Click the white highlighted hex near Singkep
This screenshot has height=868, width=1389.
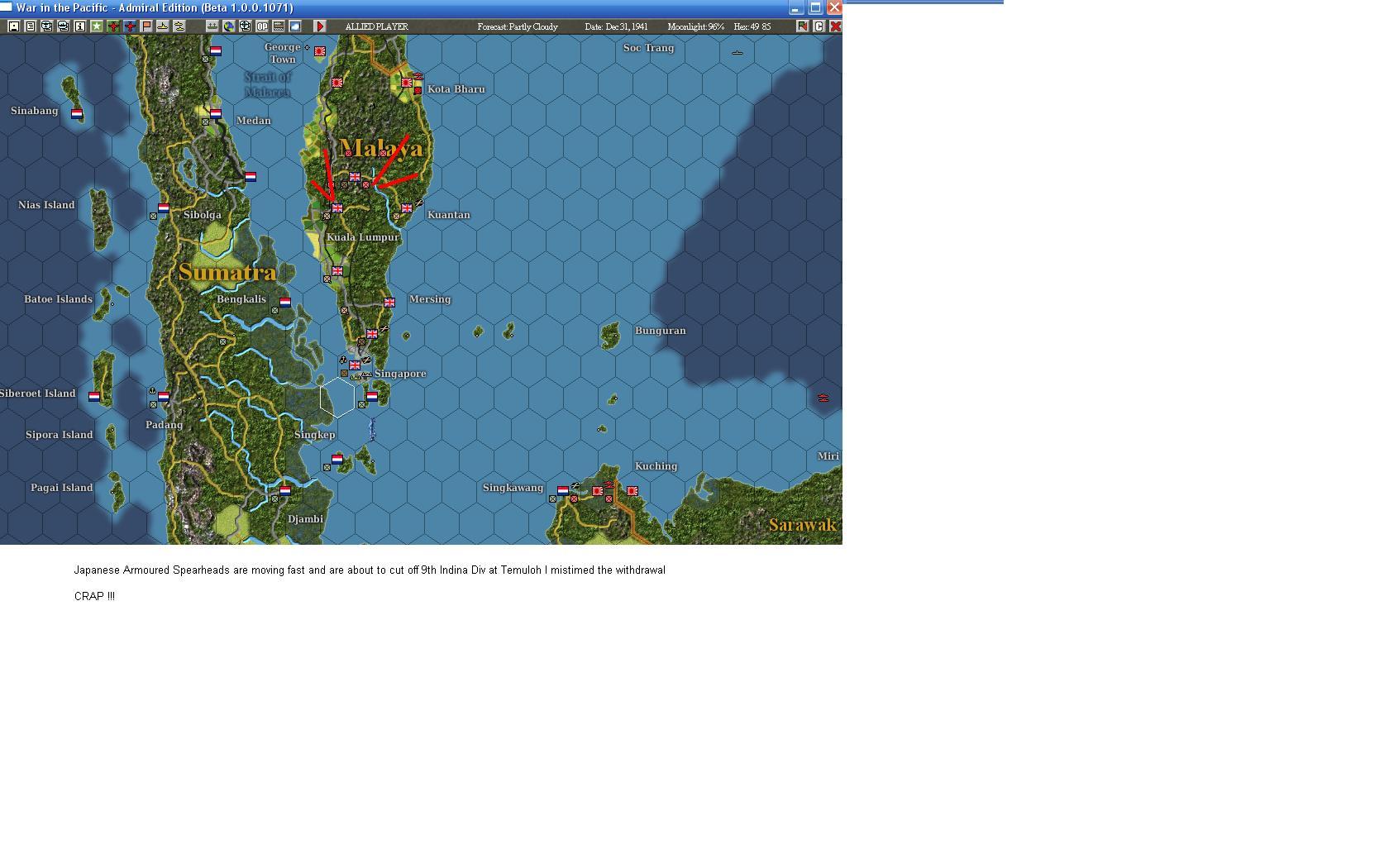337,397
